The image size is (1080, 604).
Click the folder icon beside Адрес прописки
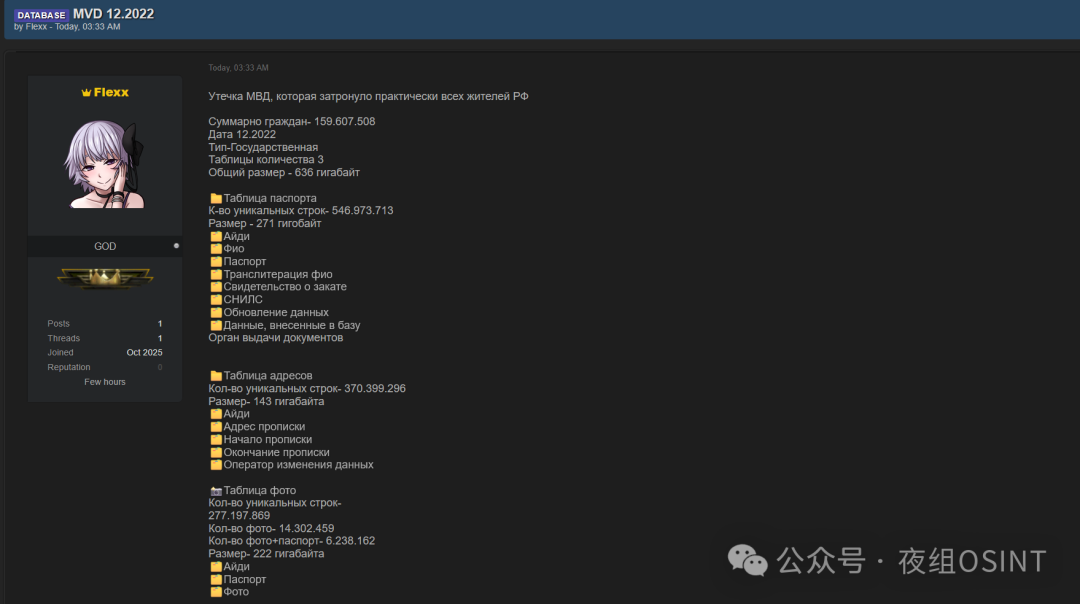[x=215, y=427]
